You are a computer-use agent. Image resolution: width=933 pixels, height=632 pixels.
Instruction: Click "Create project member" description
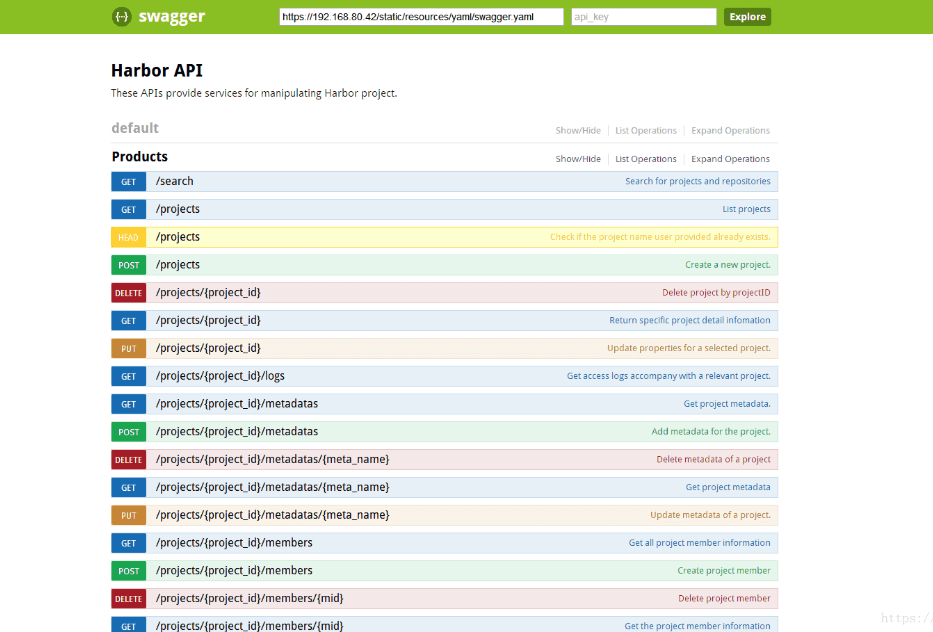click(724, 571)
